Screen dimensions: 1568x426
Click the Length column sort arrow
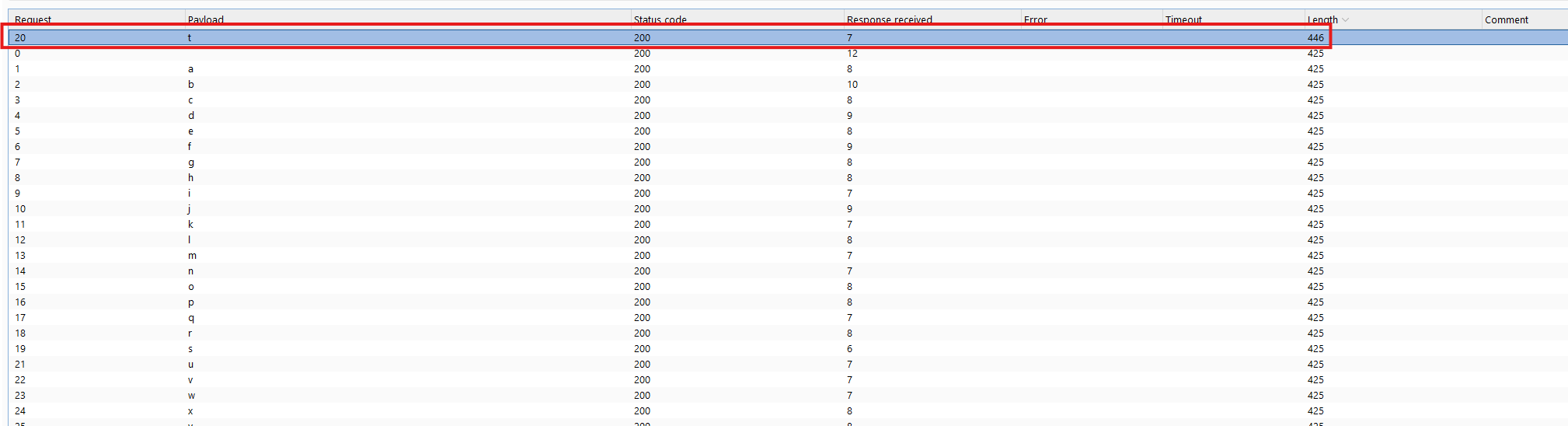pyautogui.click(x=1346, y=19)
